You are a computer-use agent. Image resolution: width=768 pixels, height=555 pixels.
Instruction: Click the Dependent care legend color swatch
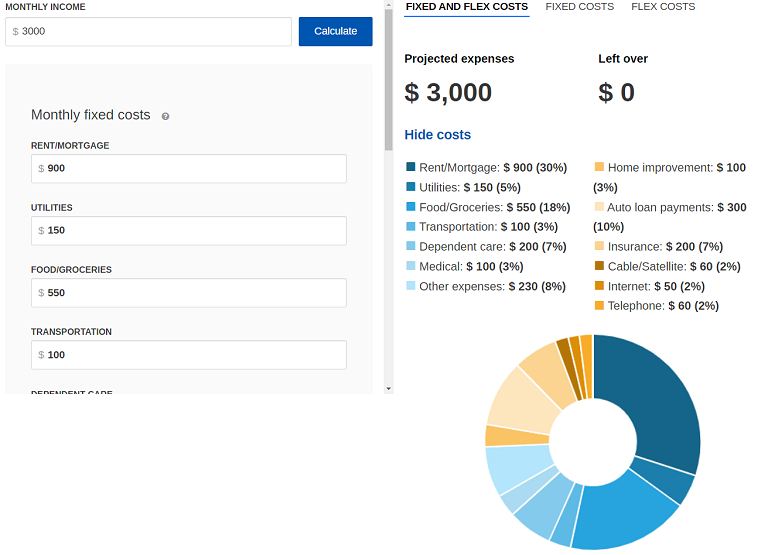[410, 245]
